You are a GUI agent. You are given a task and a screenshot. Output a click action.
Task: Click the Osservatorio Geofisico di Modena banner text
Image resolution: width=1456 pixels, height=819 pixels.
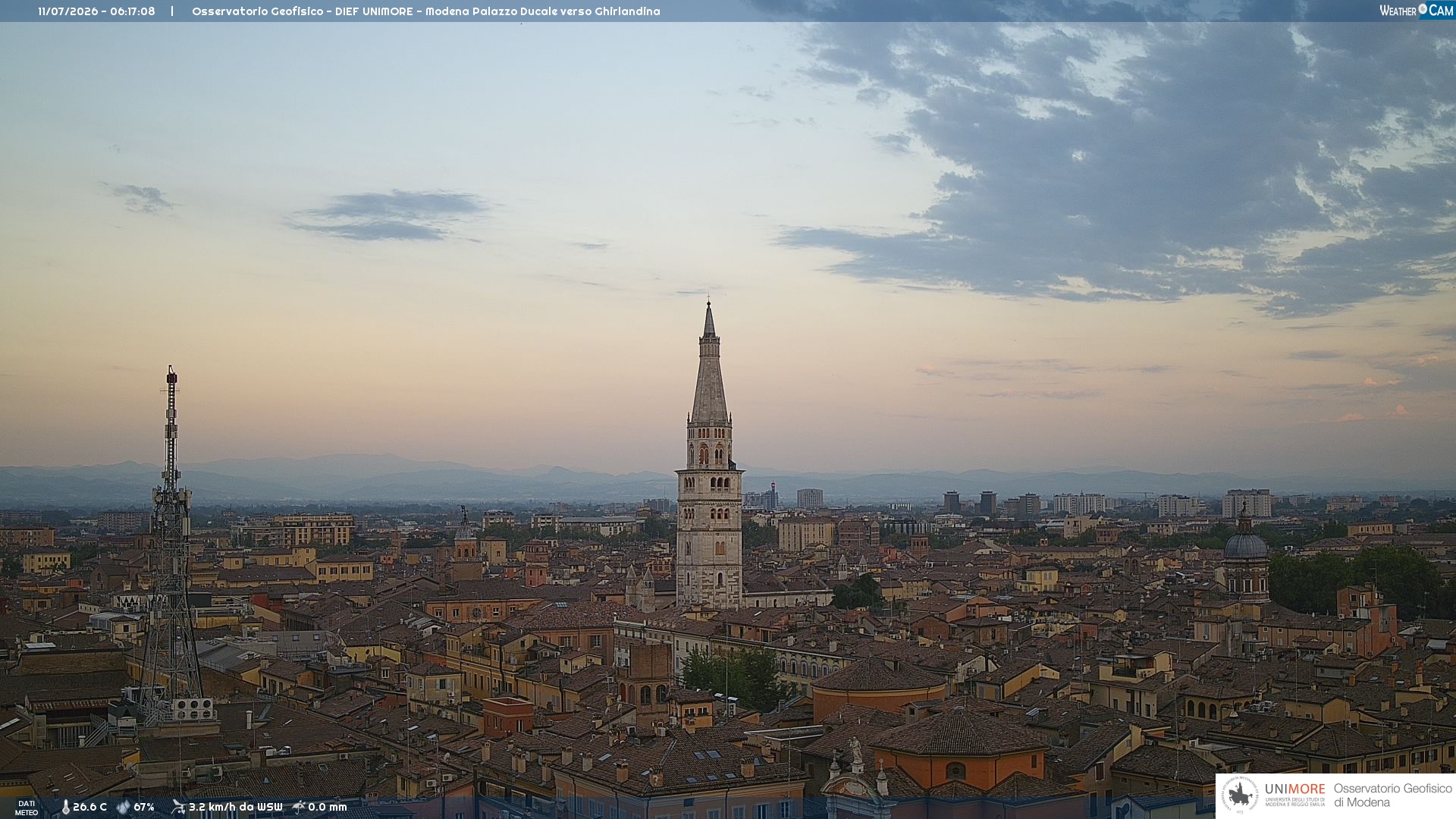click(x=1392, y=795)
